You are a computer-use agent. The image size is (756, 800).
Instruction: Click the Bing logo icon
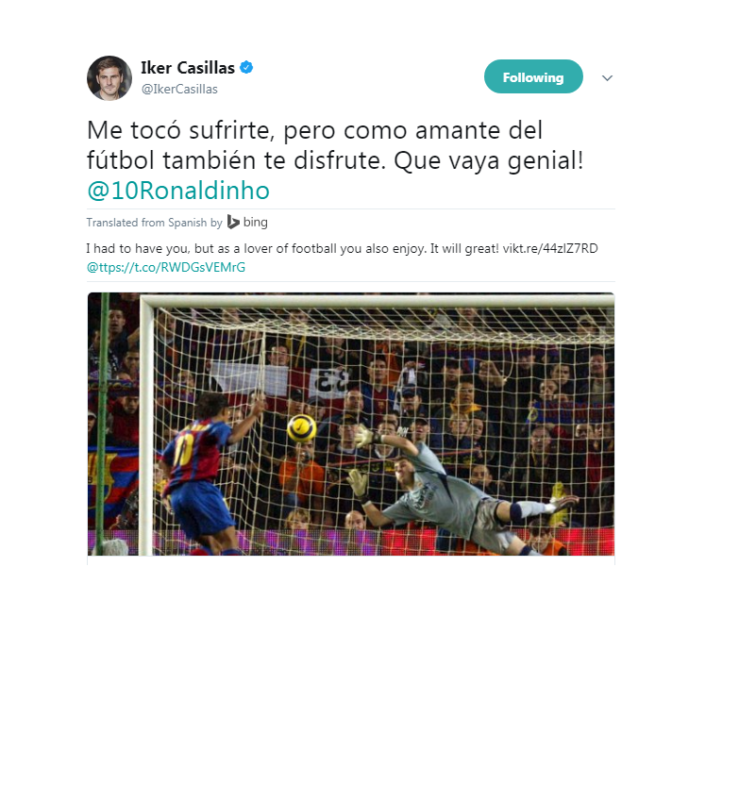coord(233,222)
